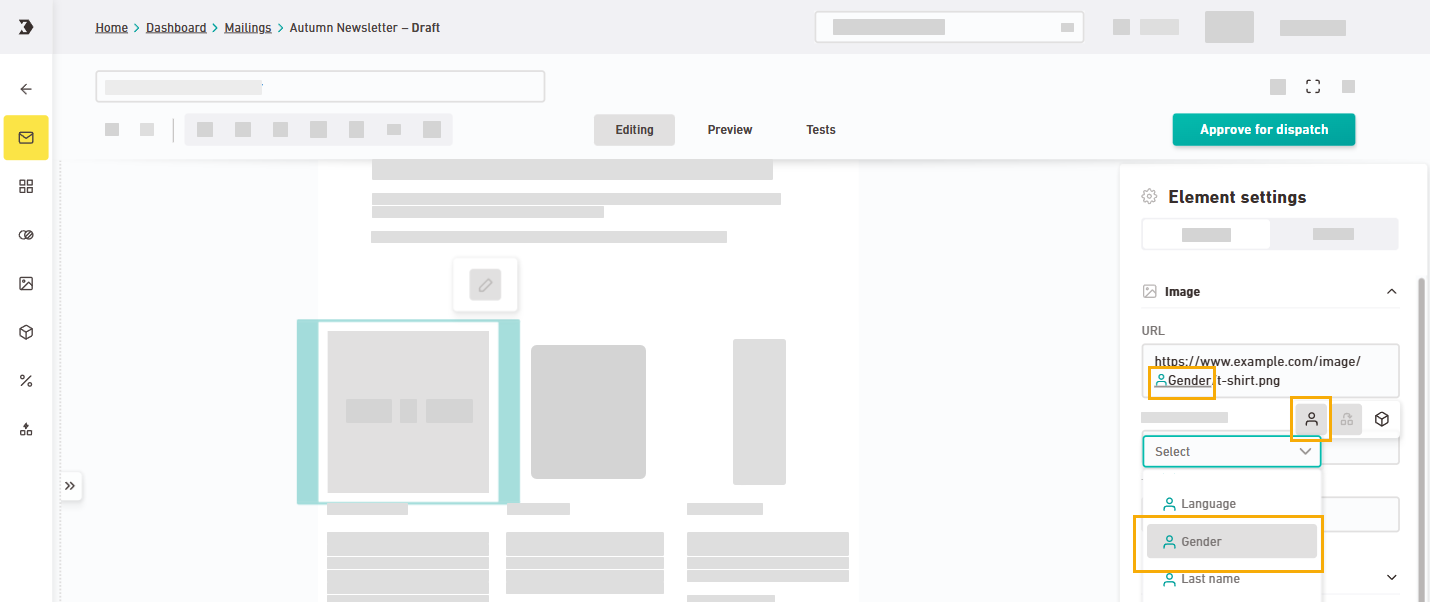Switch to the Preview tab
Image resolution: width=1430 pixels, height=602 pixels.
729,130
